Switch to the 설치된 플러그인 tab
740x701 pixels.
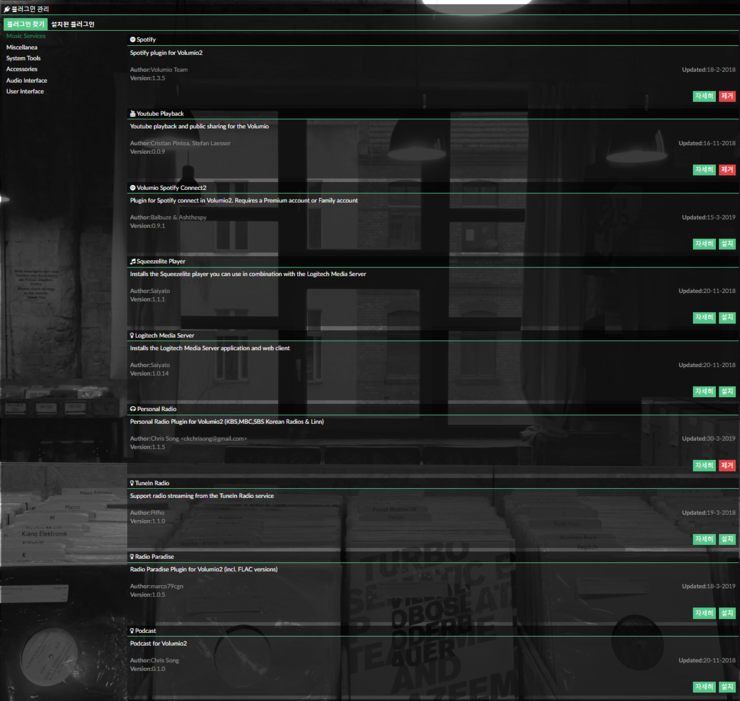73,24
